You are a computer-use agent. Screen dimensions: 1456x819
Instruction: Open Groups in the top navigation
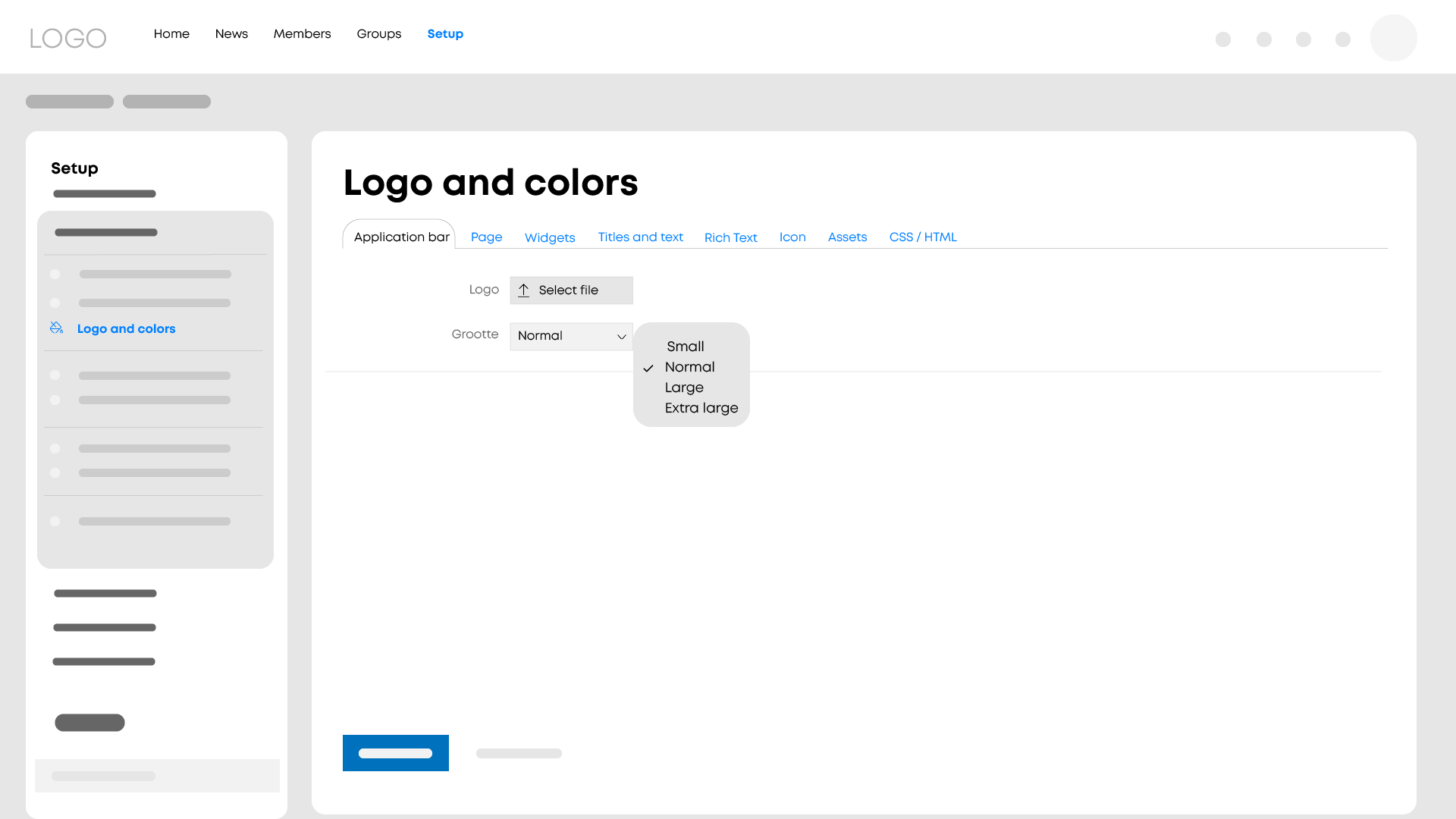[x=379, y=33]
